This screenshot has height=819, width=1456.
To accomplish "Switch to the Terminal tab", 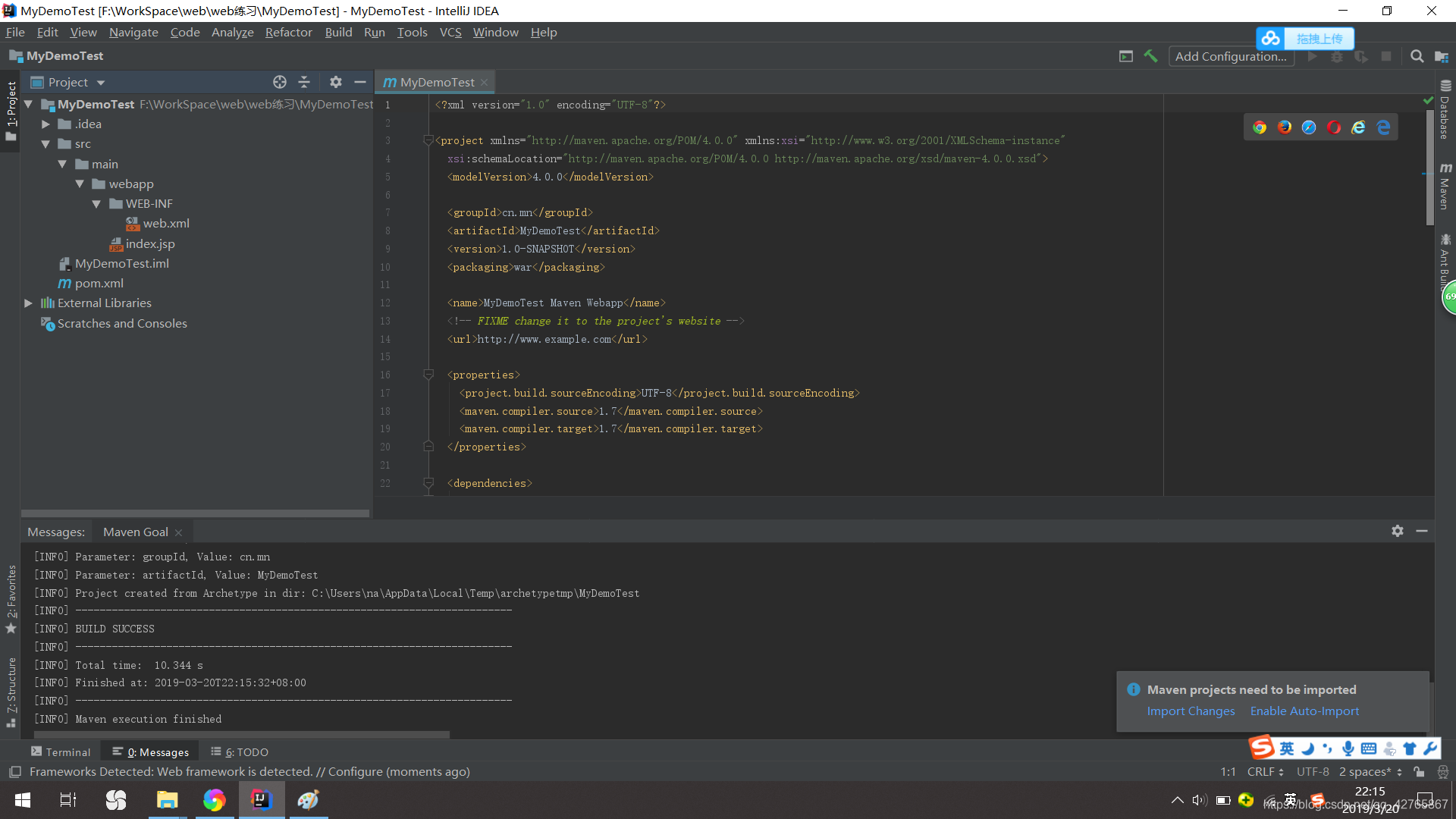I will pyautogui.click(x=61, y=752).
